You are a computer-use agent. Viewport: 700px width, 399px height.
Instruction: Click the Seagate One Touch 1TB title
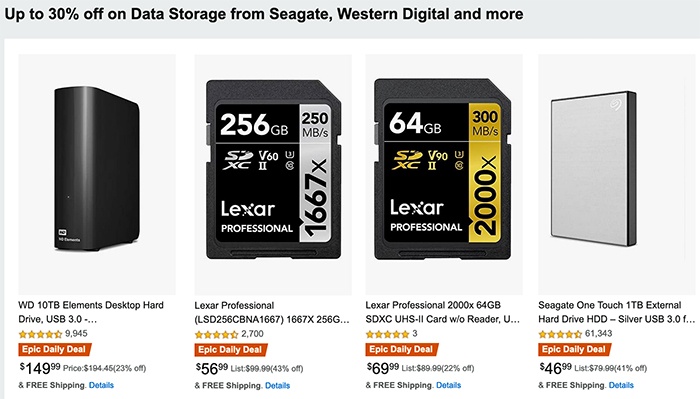click(x=617, y=312)
